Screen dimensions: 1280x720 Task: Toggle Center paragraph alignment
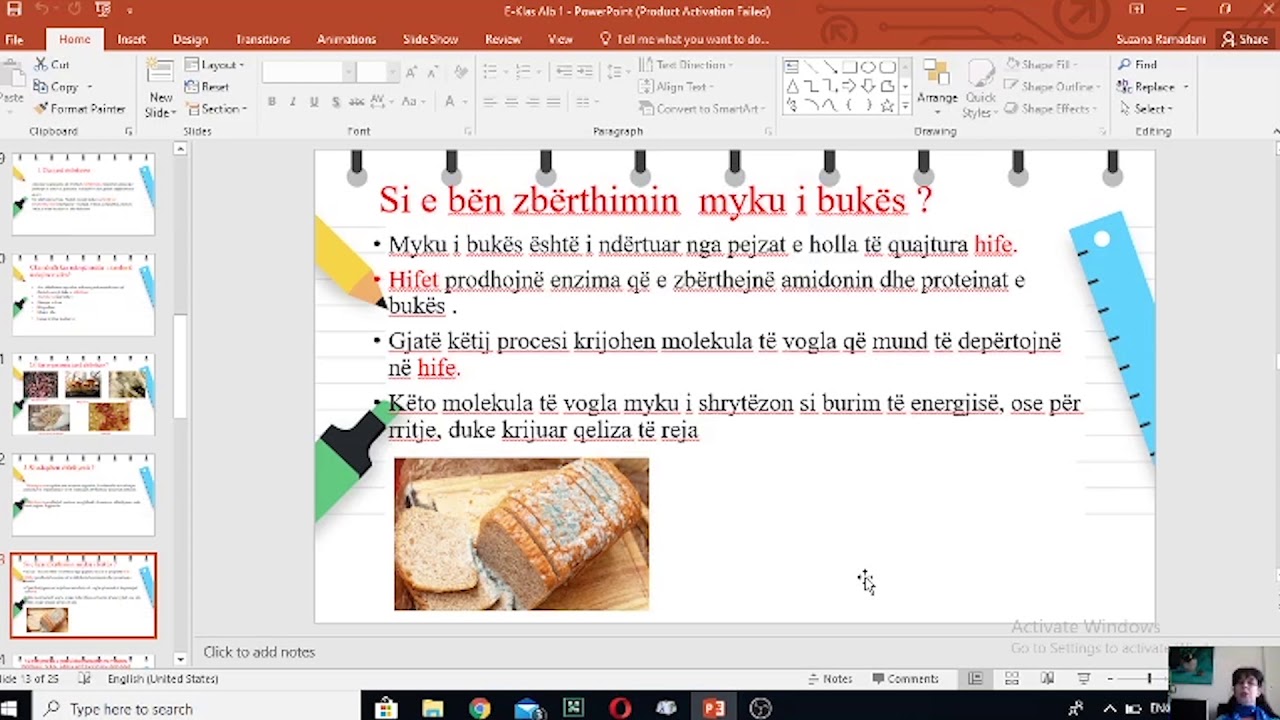click(511, 102)
